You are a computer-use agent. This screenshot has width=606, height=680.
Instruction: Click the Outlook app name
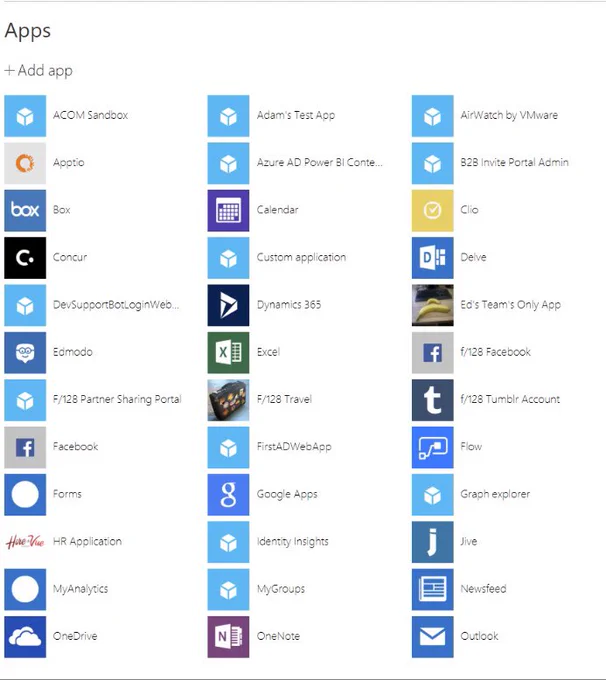click(x=479, y=636)
